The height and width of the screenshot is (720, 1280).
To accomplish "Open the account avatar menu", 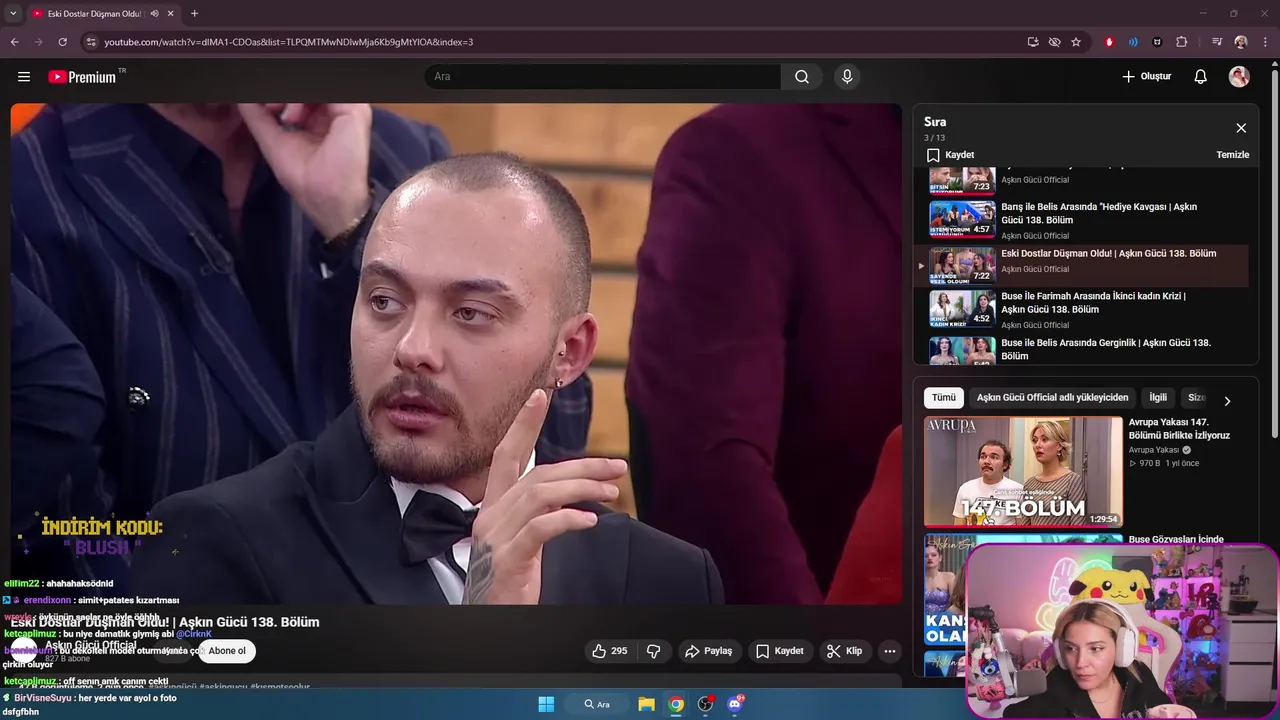I will point(1239,77).
